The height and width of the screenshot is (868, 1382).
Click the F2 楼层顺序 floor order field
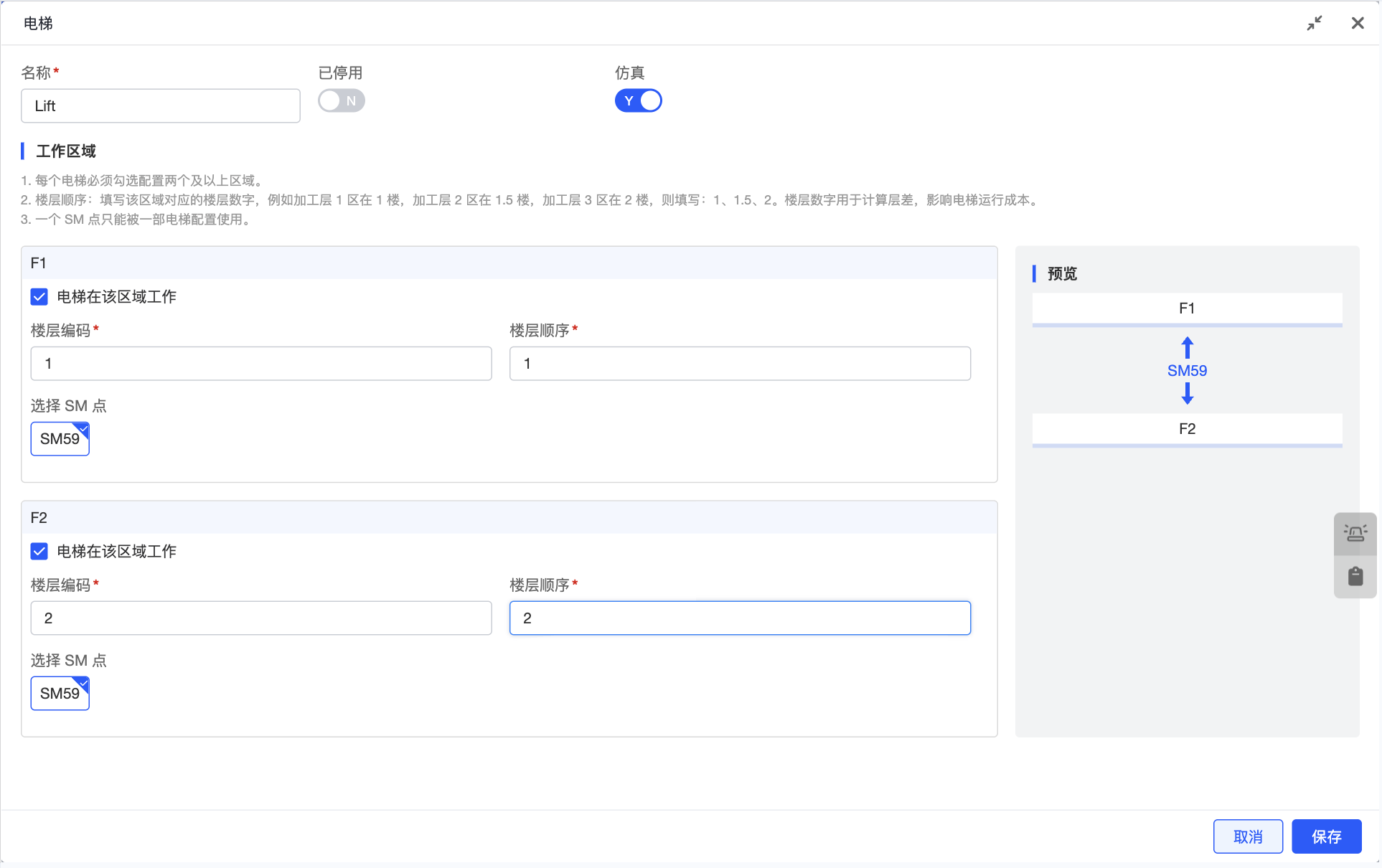740,618
